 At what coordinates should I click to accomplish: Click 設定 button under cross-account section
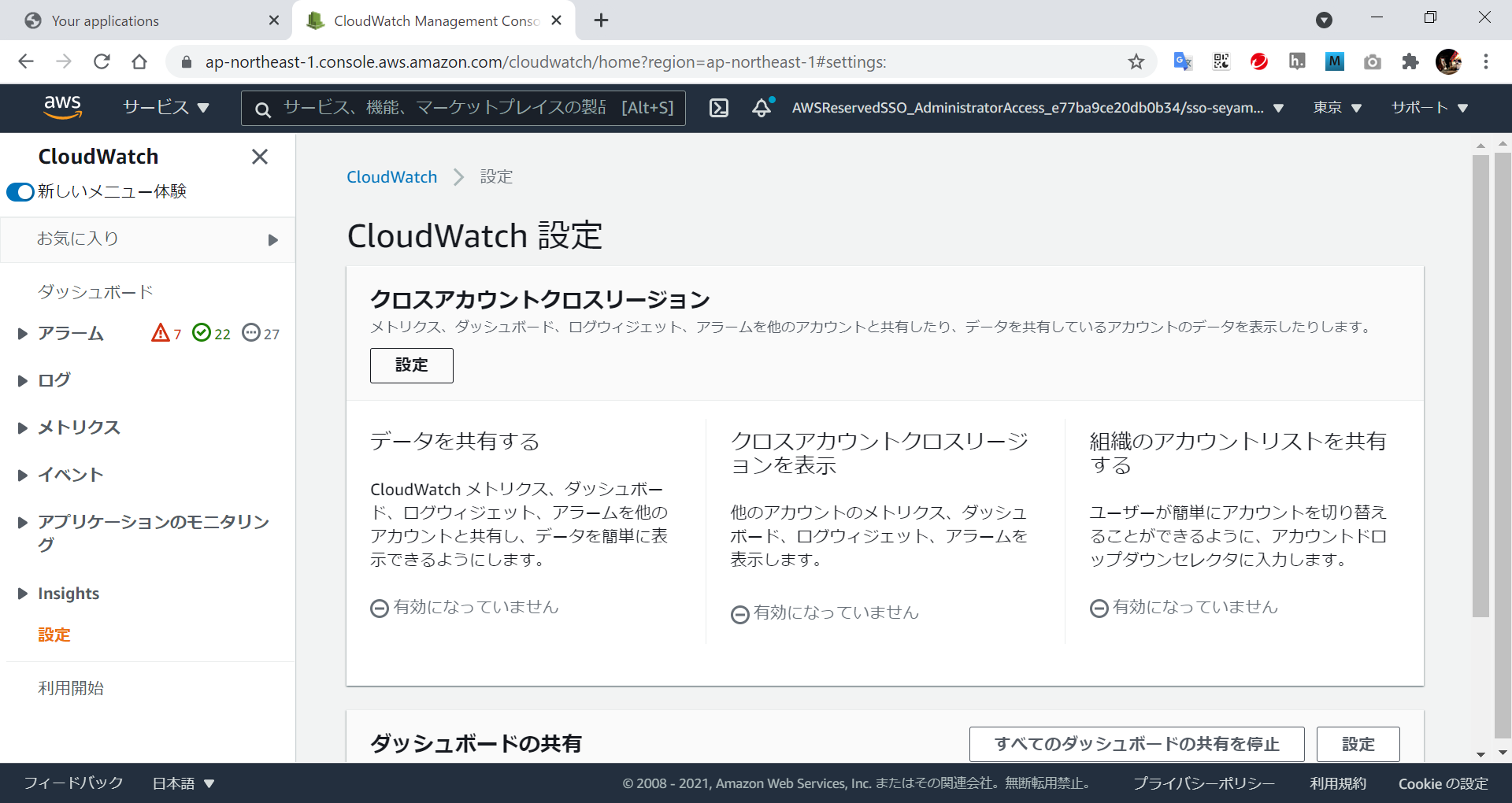click(x=411, y=365)
